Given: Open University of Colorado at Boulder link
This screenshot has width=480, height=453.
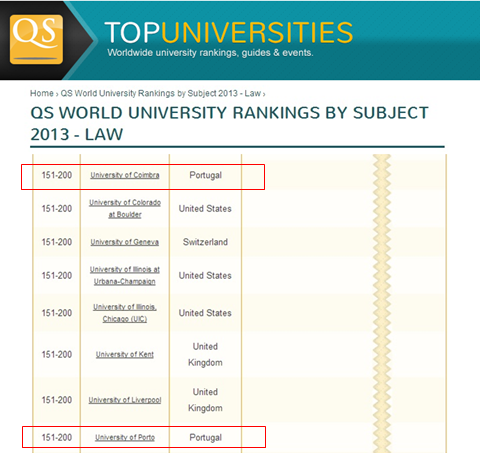Looking at the screenshot, I should point(125,208).
